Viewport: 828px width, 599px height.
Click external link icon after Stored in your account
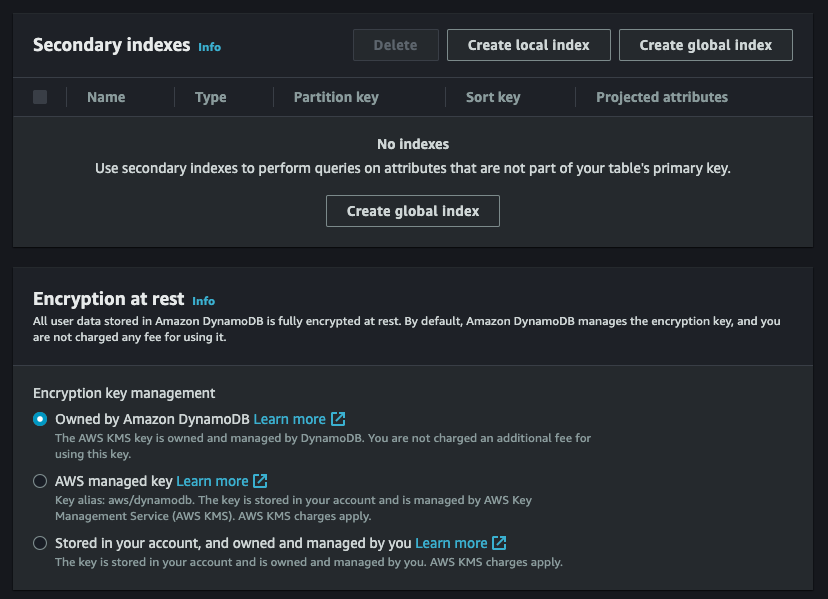(x=500, y=543)
